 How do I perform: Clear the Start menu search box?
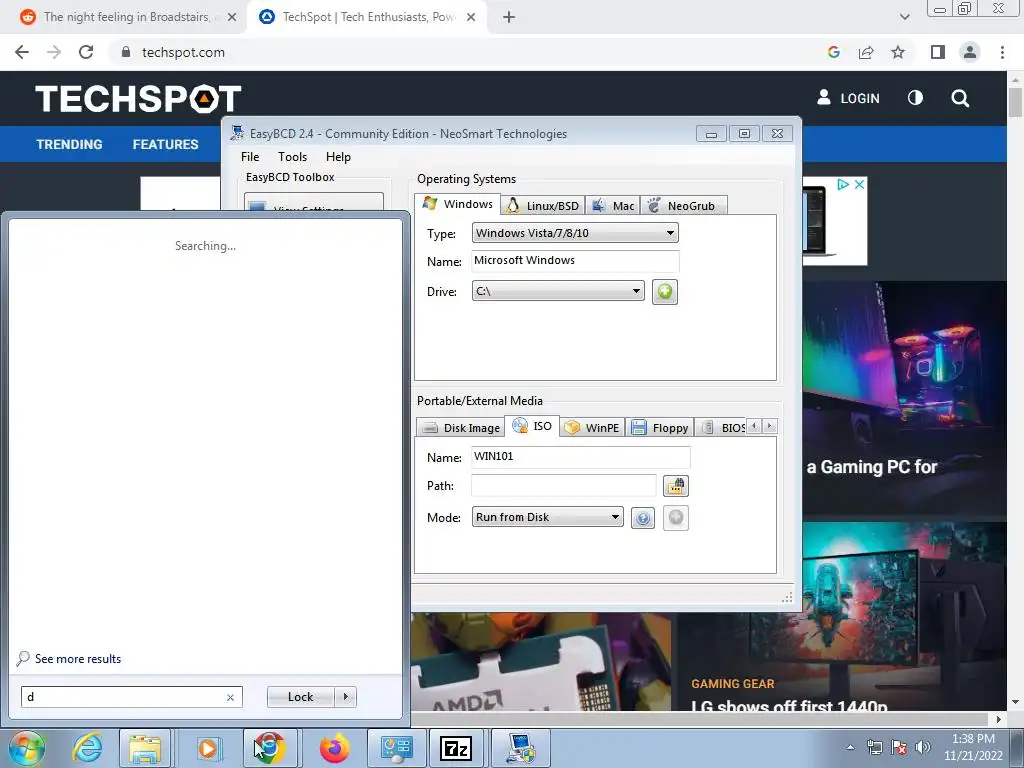pos(230,697)
